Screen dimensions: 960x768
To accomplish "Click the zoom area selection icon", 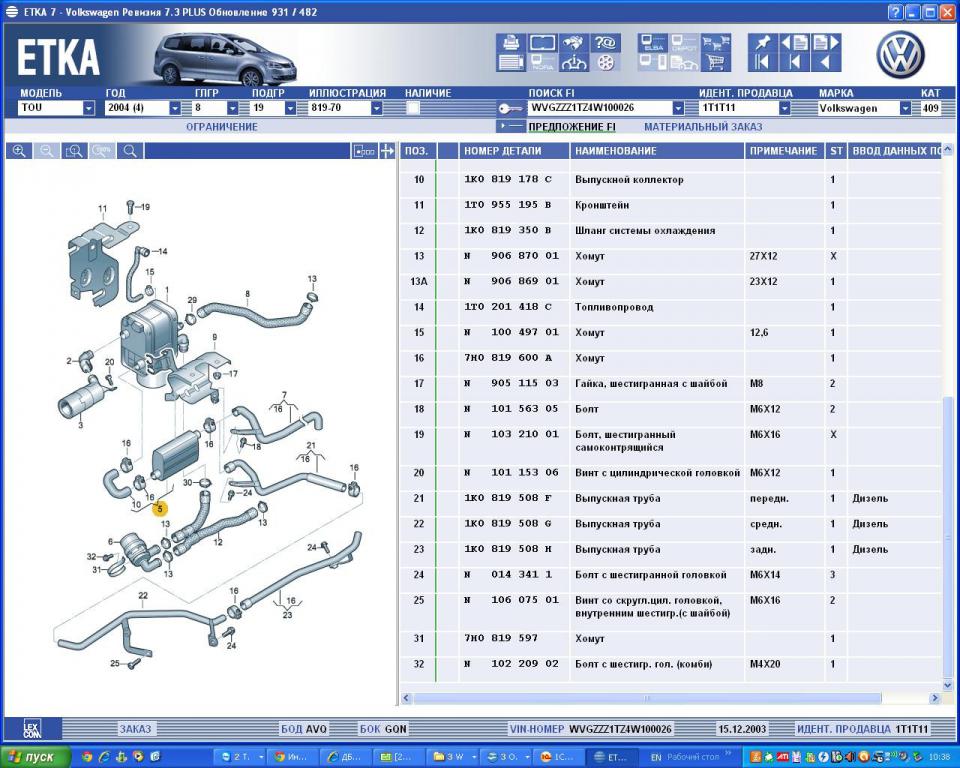I will click(74, 151).
